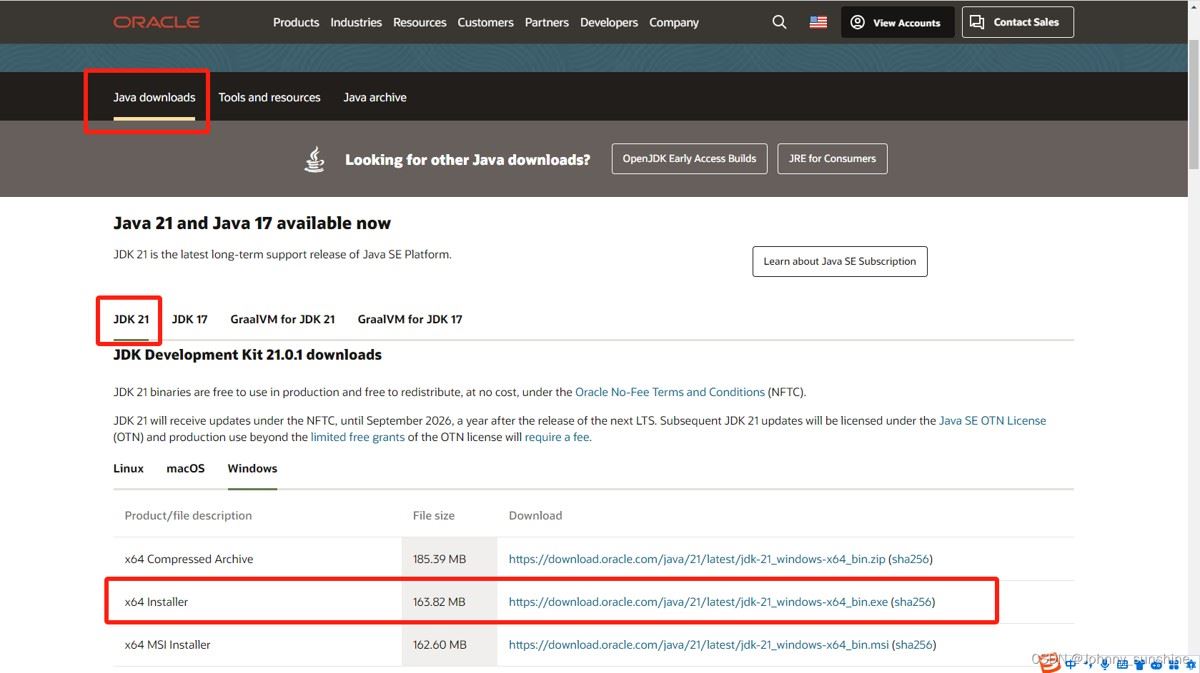Image resolution: width=1200 pixels, height=673 pixels.
Task: Open the search magnifier icon
Action: point(779,22)
